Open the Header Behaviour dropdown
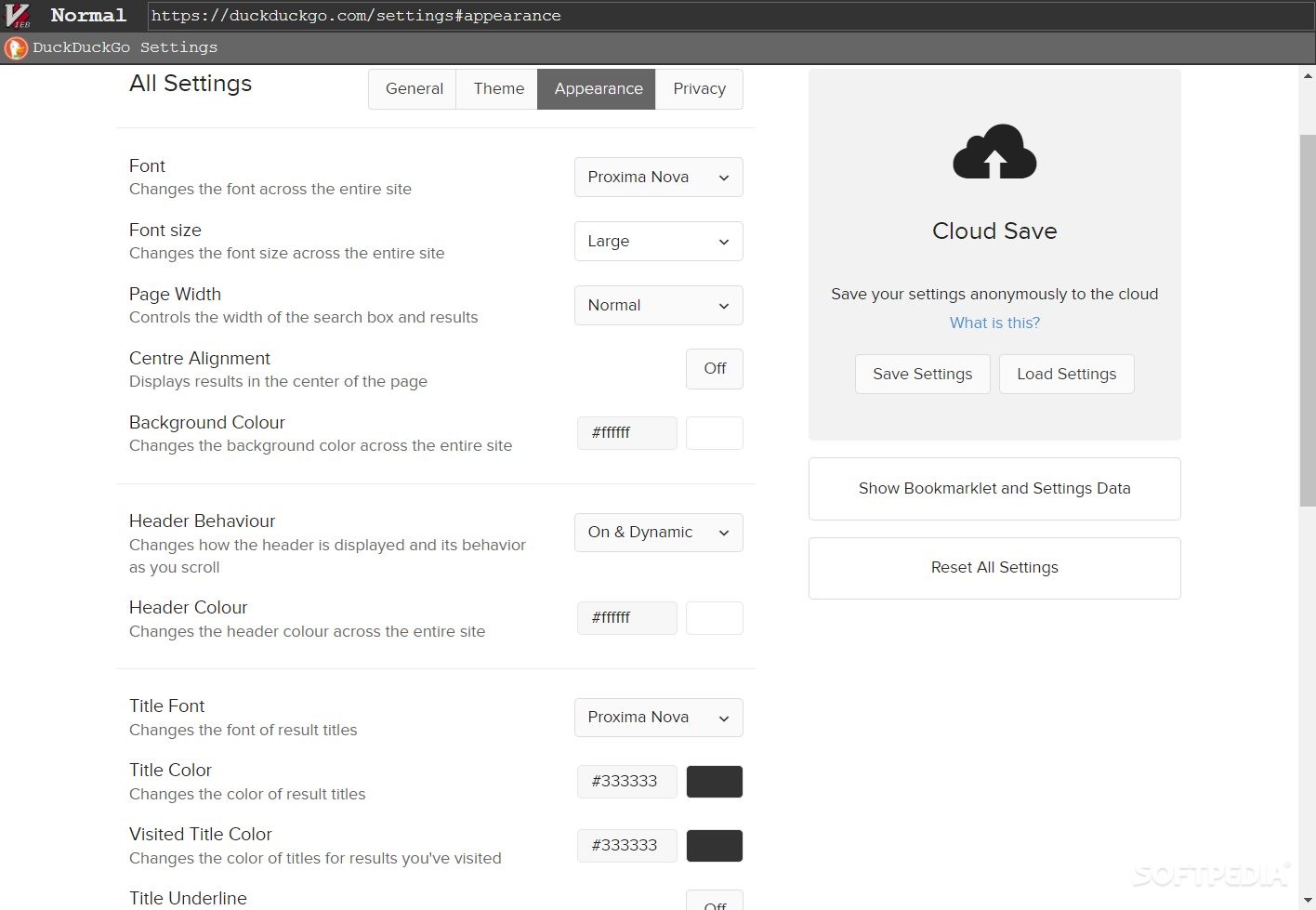 click(659, 533)
